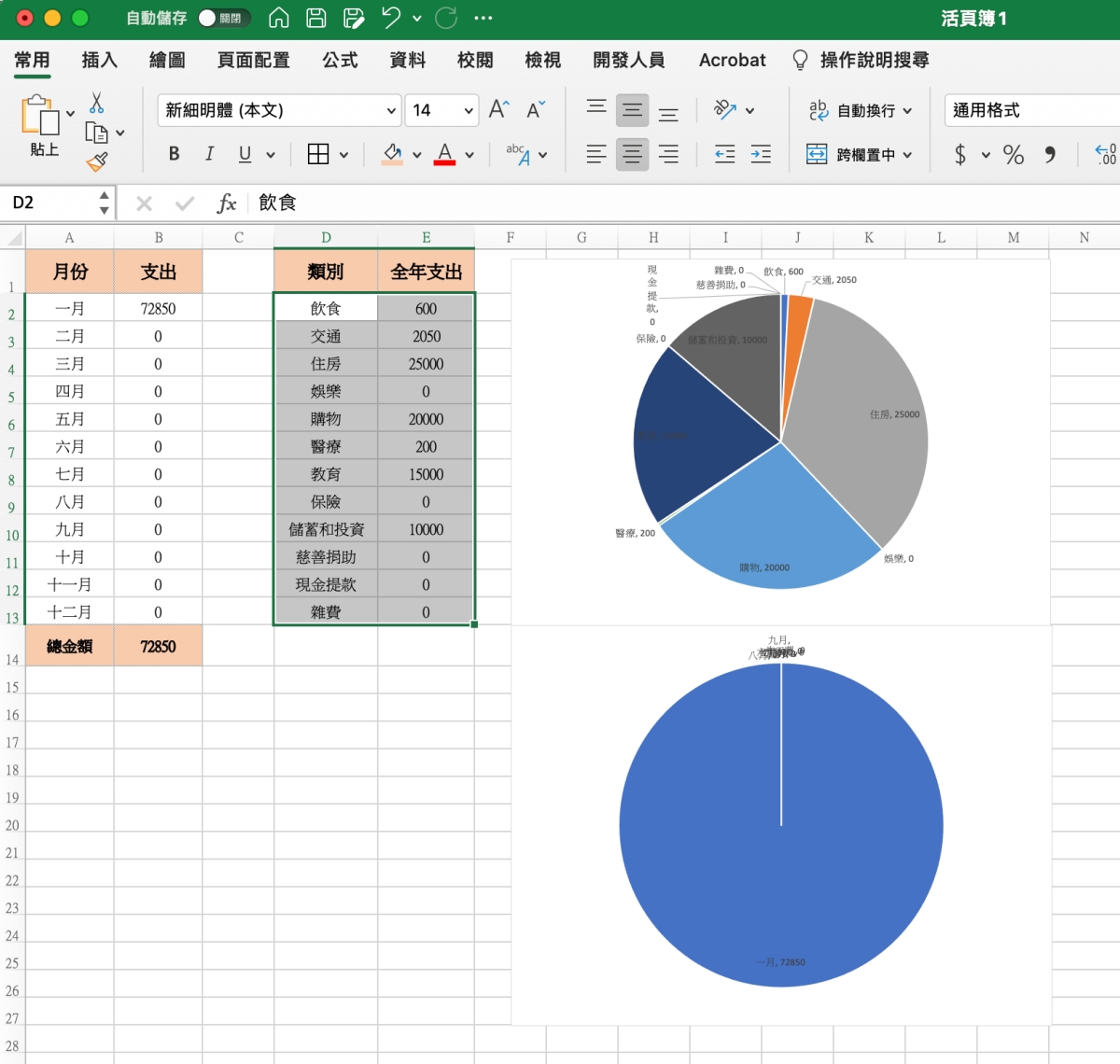Switch to the Acrobat tab
Viewport: 1120px width, 1064px height.
click(732, 60)
